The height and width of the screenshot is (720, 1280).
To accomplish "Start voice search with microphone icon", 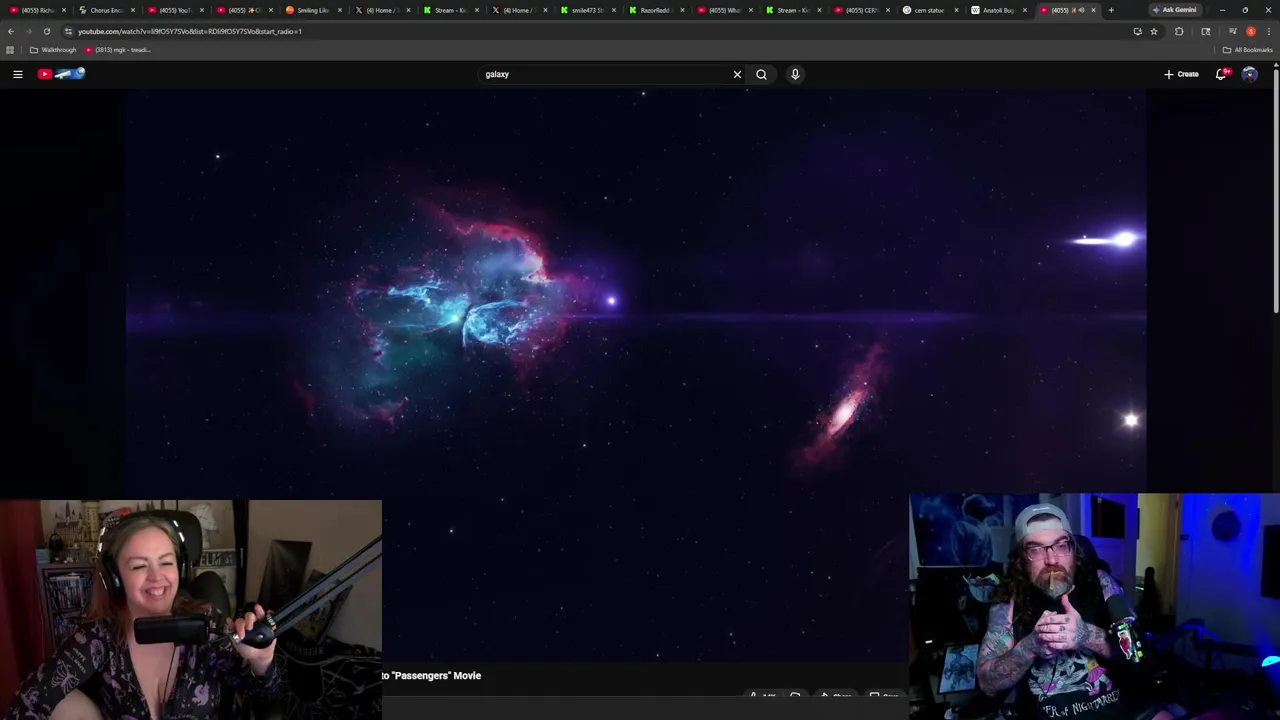I will coord(795,74).
